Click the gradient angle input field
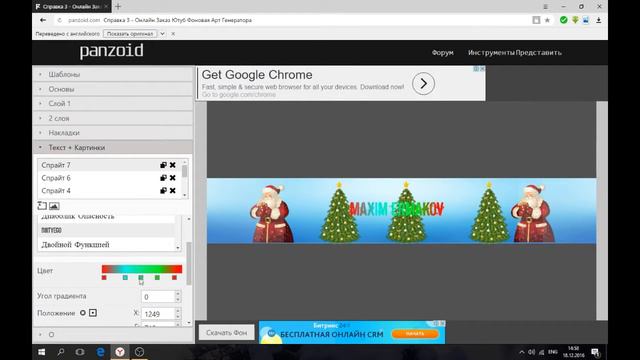 pos(158,297)
